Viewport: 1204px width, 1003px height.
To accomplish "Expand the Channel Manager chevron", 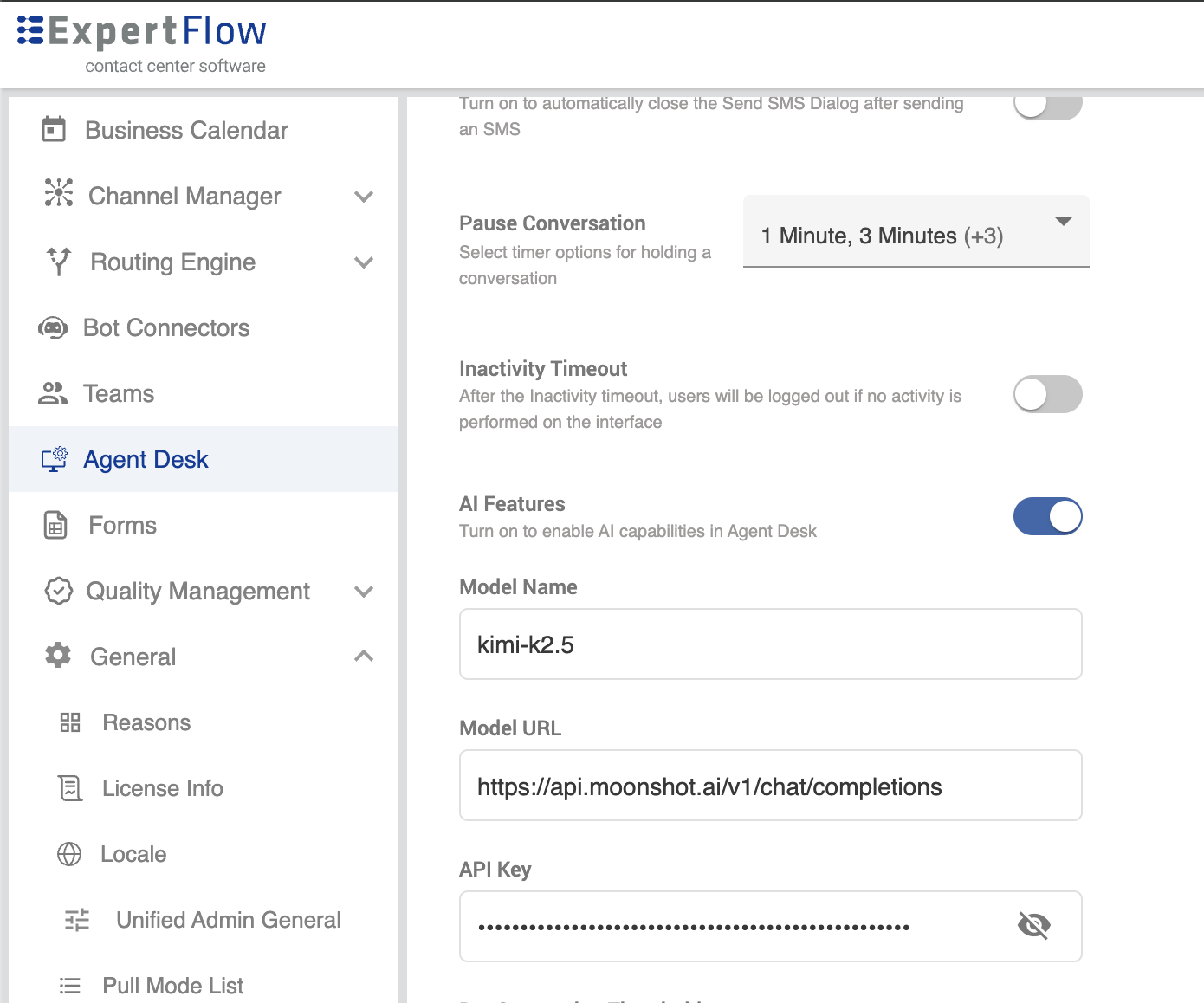I will pos(364,197).
